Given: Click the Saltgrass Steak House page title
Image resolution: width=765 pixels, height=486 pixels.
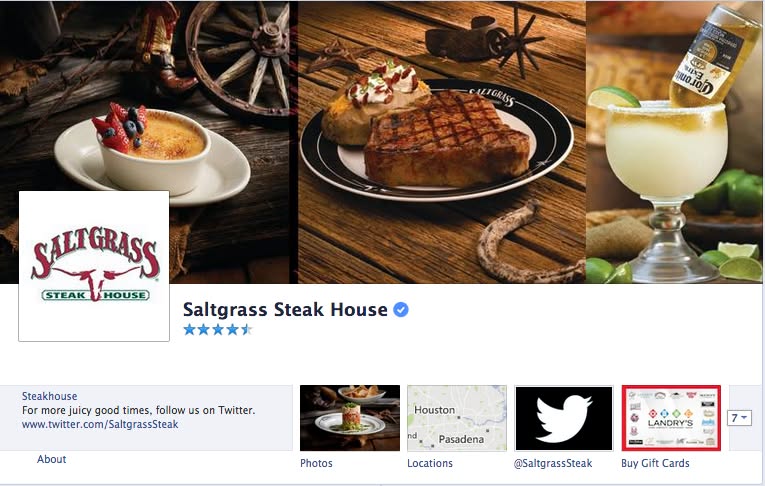Looking at the screenshot, I should (x=285, y=309).
